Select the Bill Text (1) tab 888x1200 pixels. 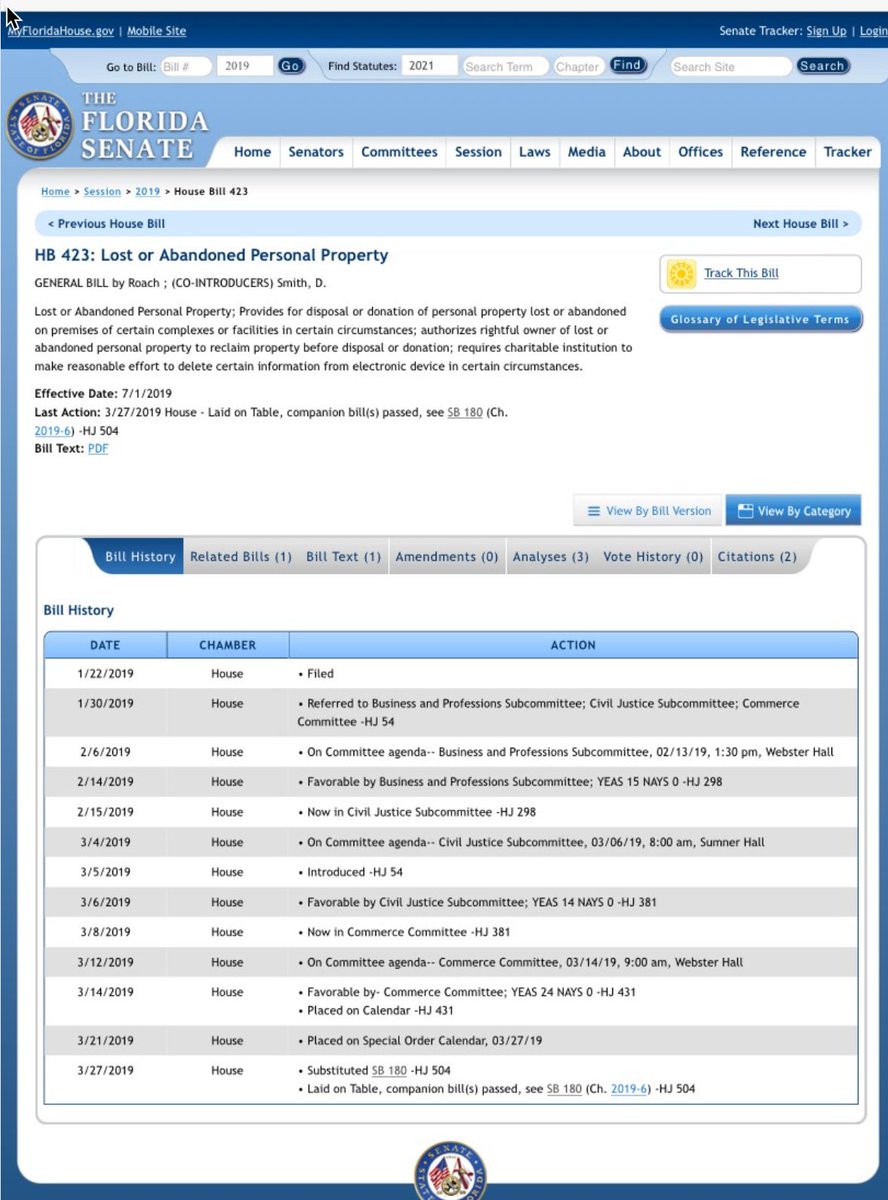coord(343,557)
